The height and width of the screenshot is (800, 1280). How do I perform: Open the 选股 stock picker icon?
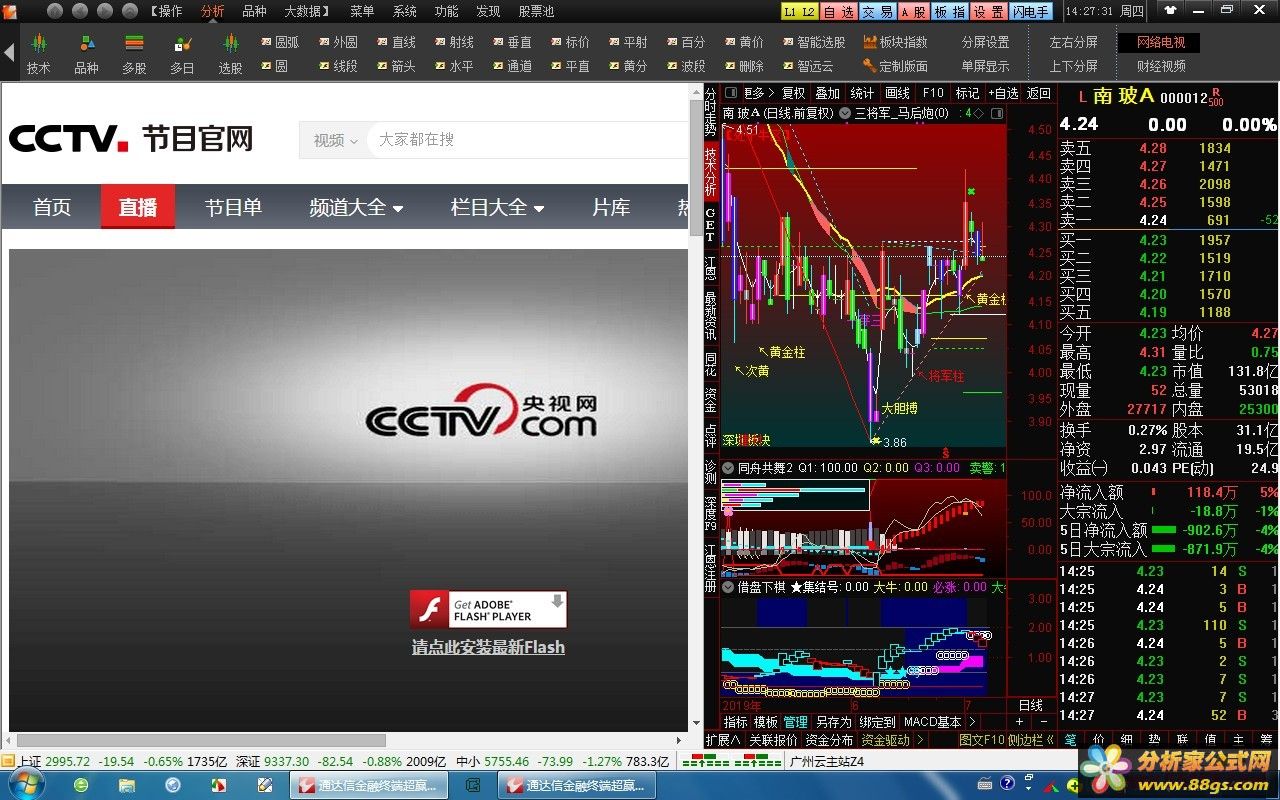(230, 53)
